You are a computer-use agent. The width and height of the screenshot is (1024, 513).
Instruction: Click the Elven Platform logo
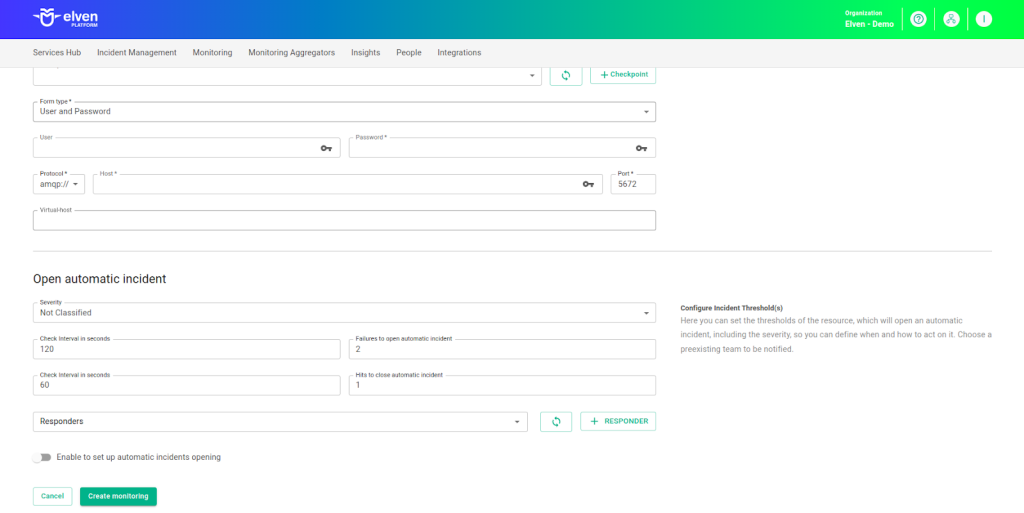click(65, 19)
